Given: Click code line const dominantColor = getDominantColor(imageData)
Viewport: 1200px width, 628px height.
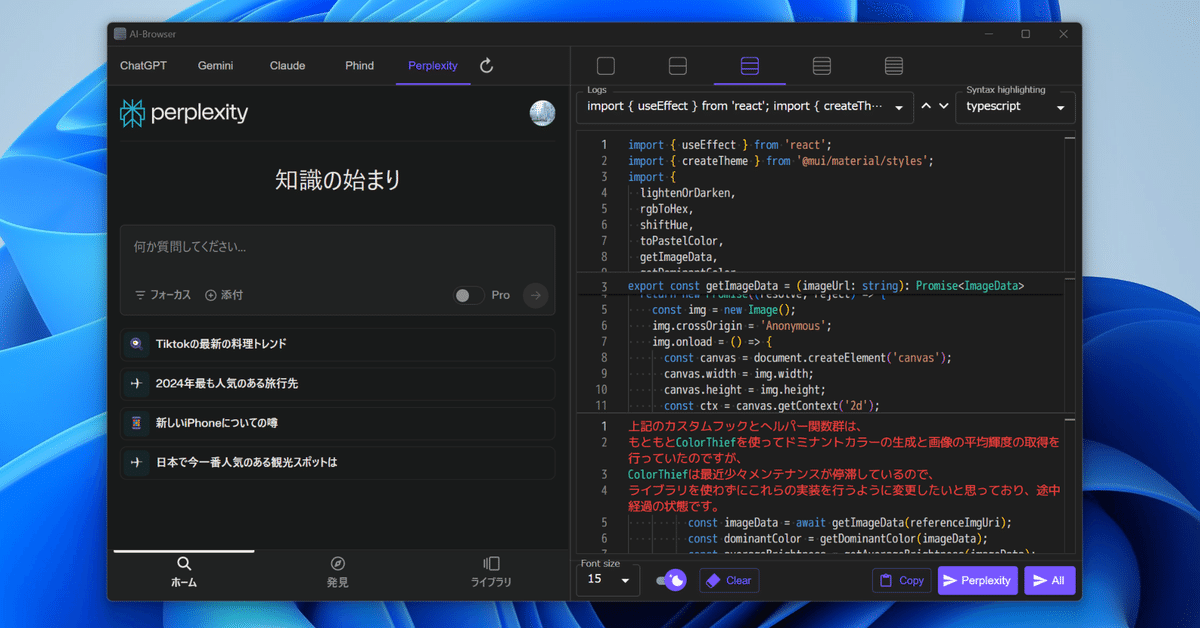Looking at the screenshot, I should point(838,538).
